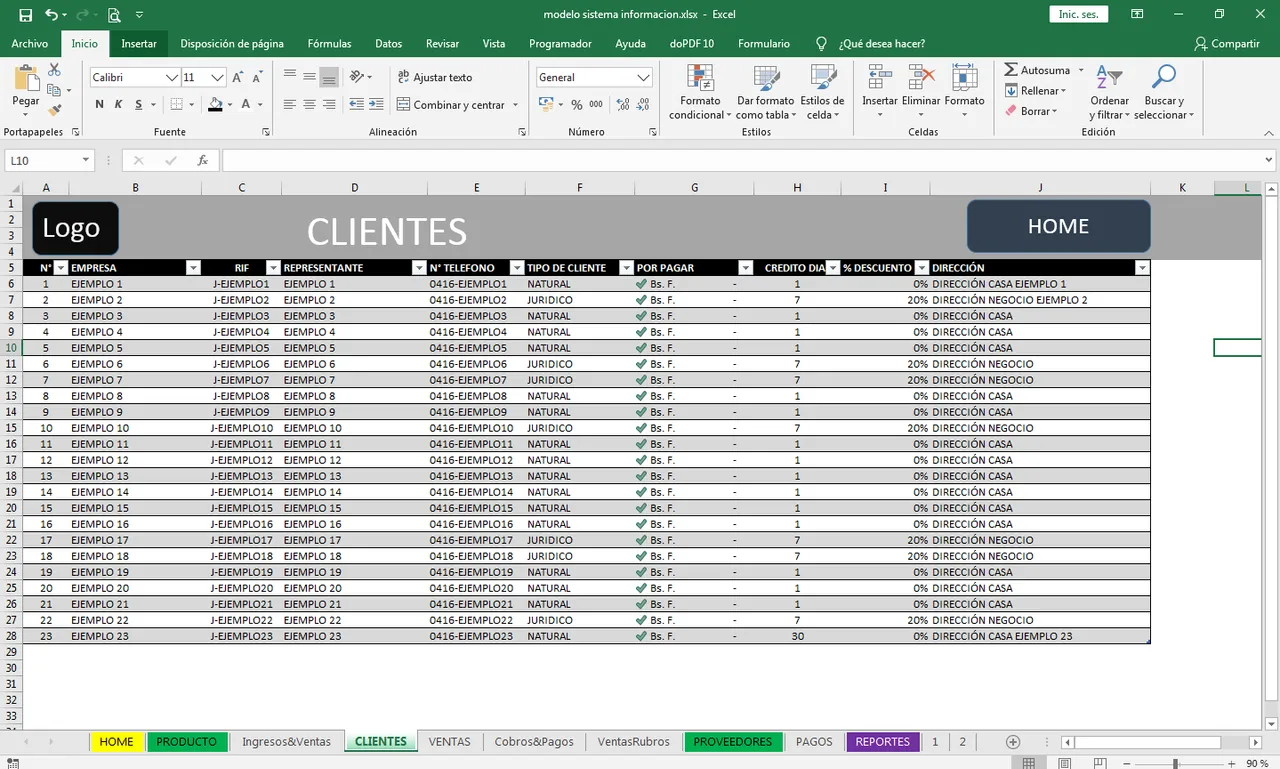Click the Cut scissors icon
1280x769 pixels.
tap(55, 70)
